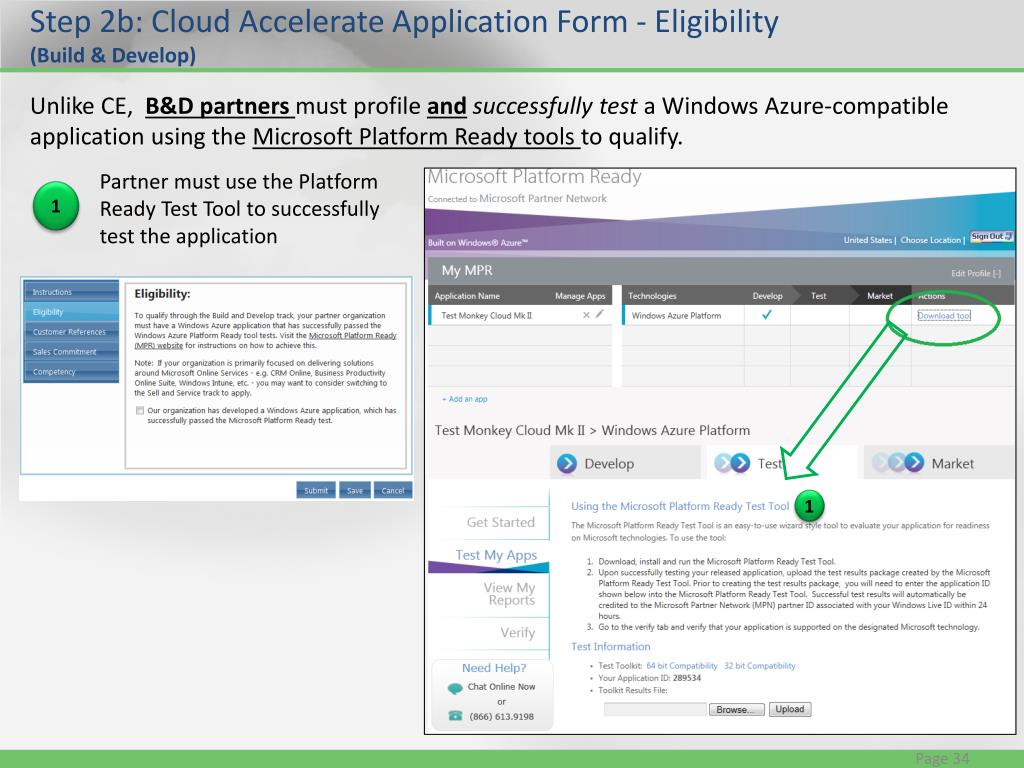
Task: Click the Application ID 289534 value
Action: coord(686,678)
